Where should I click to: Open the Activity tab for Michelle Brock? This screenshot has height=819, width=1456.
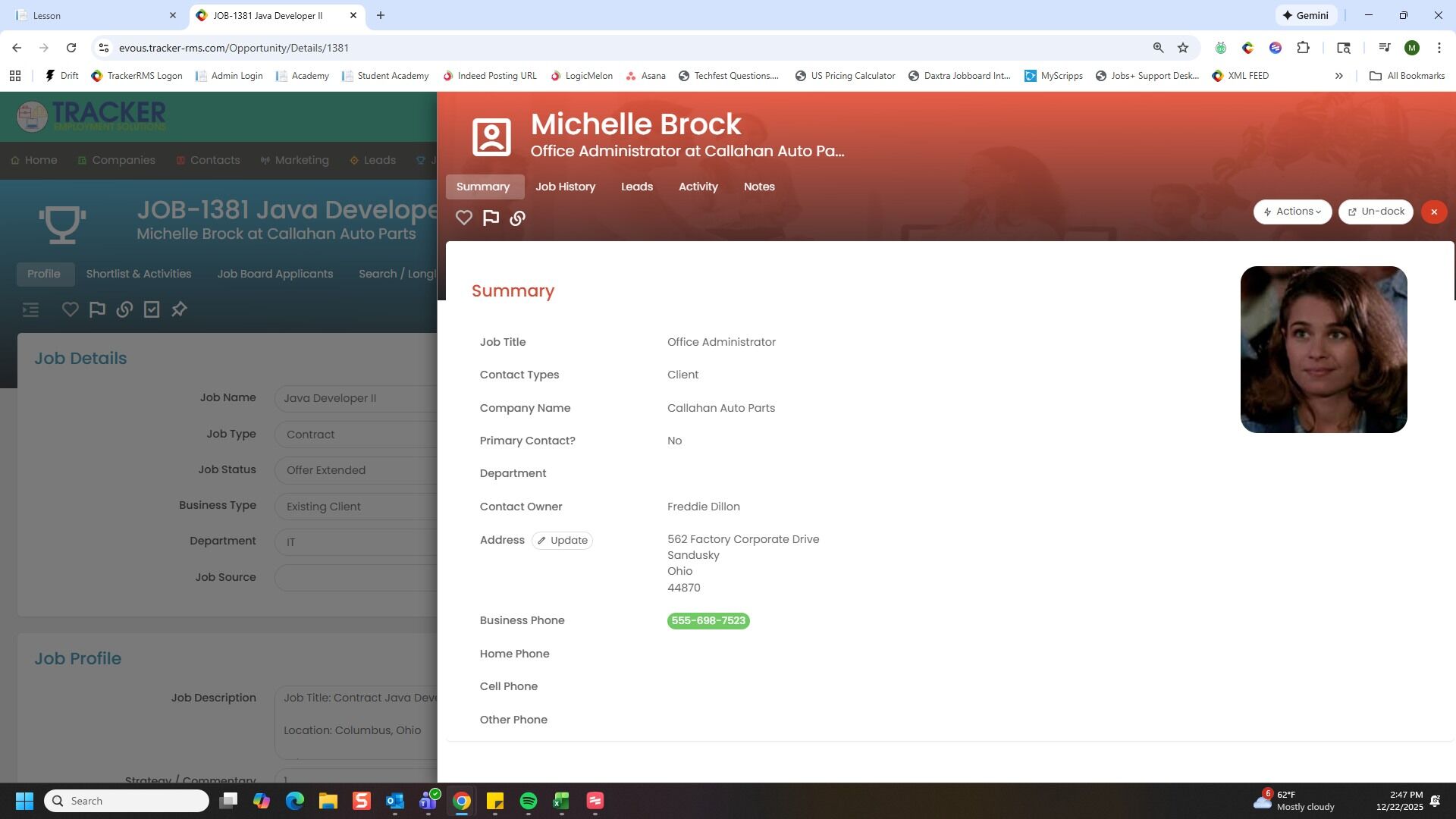point(698,187)
